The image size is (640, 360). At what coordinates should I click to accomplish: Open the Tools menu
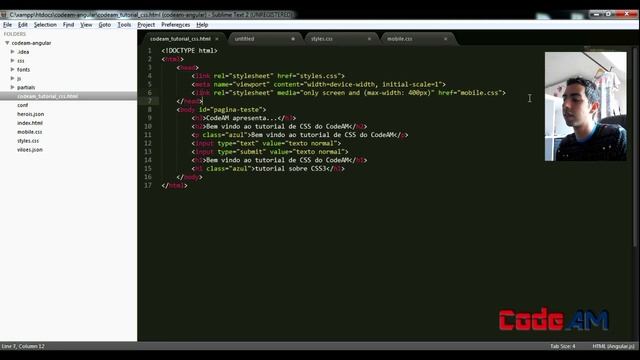(x=124, y=25)
